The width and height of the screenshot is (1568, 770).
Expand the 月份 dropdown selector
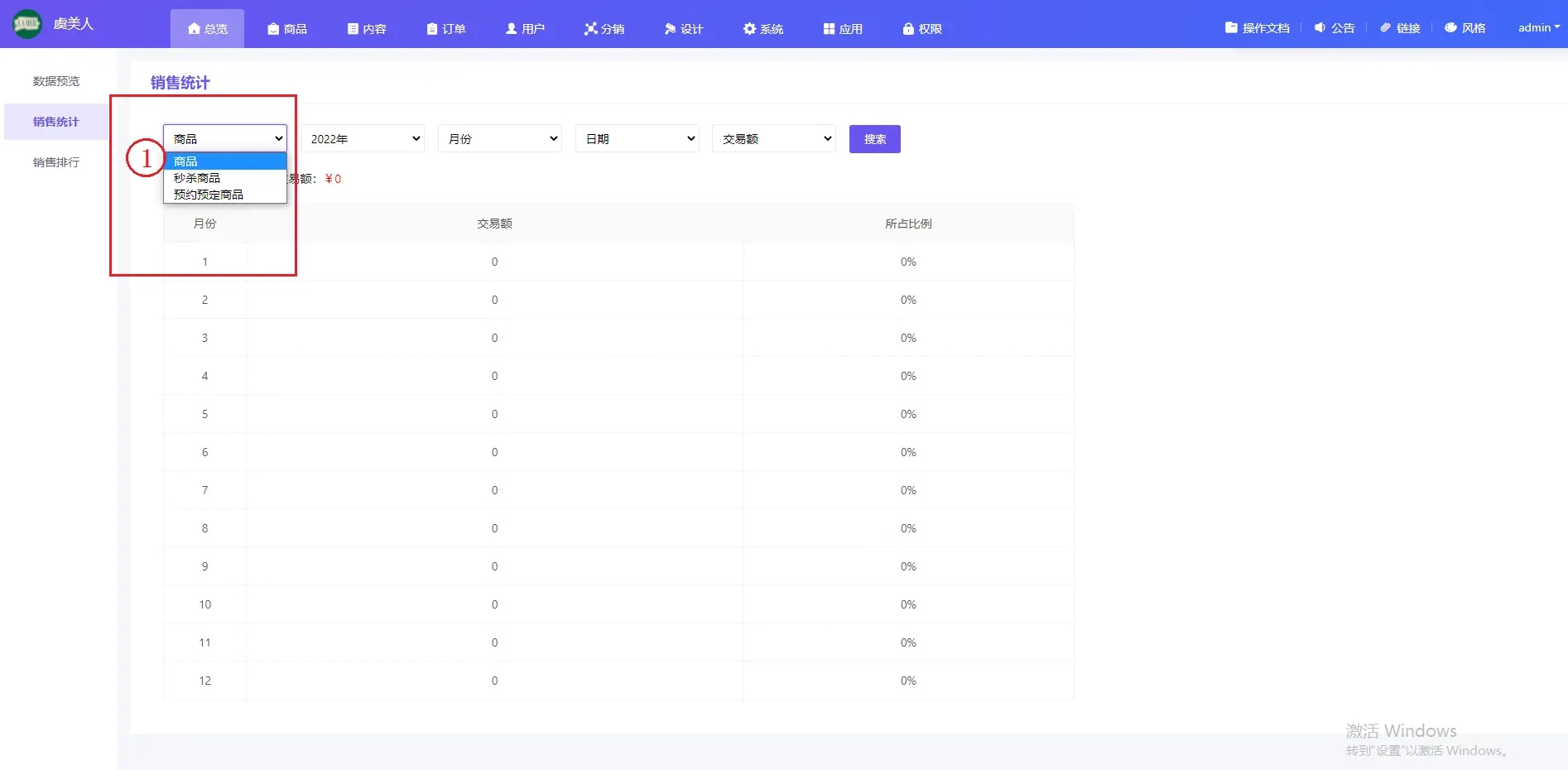click(x=500, y=139)
